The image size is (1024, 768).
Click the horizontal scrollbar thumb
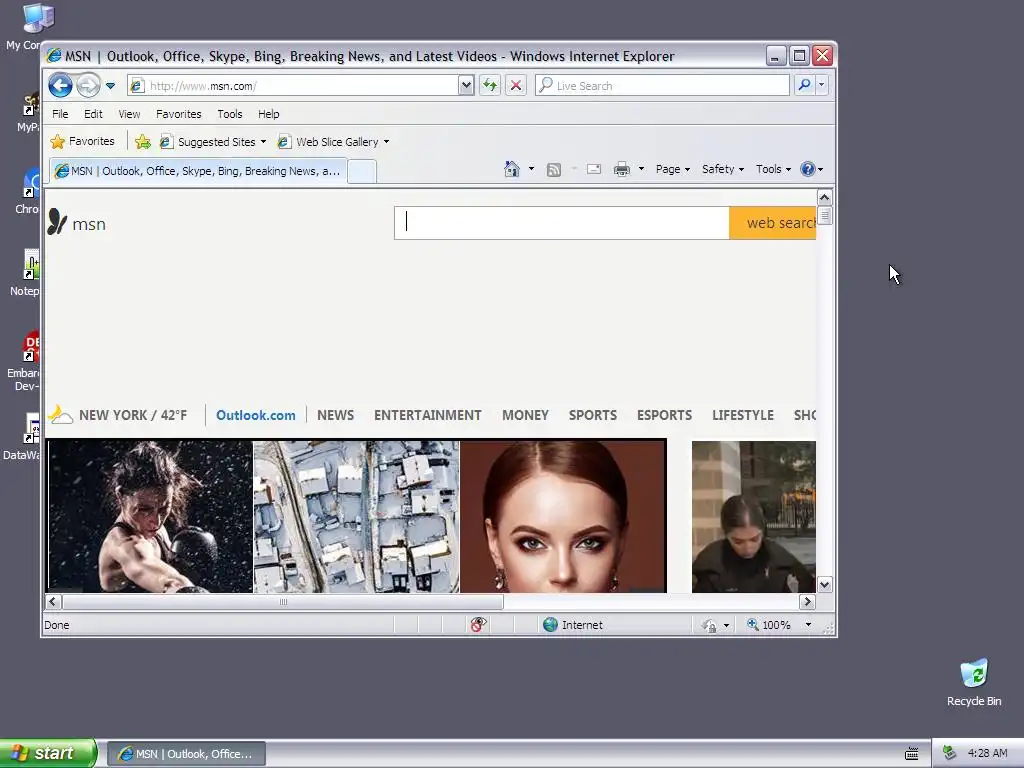tap(282, 601)
